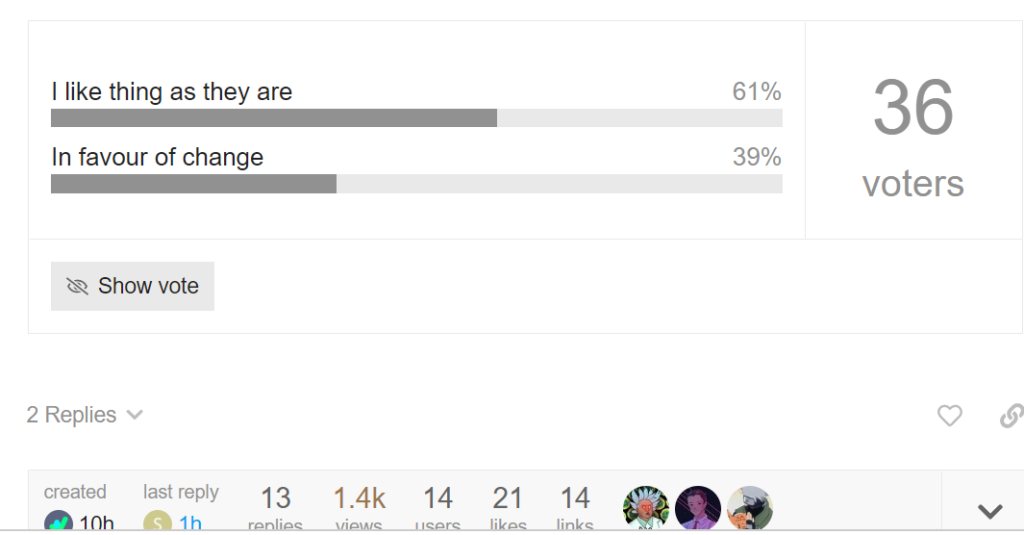
Task: Expand the topic summary details chevron
Action: coord(989,511)
